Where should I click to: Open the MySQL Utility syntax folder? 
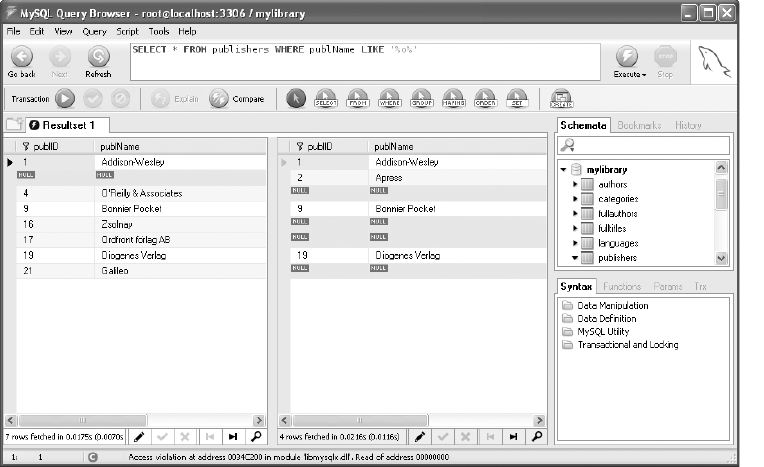(595, 331)
